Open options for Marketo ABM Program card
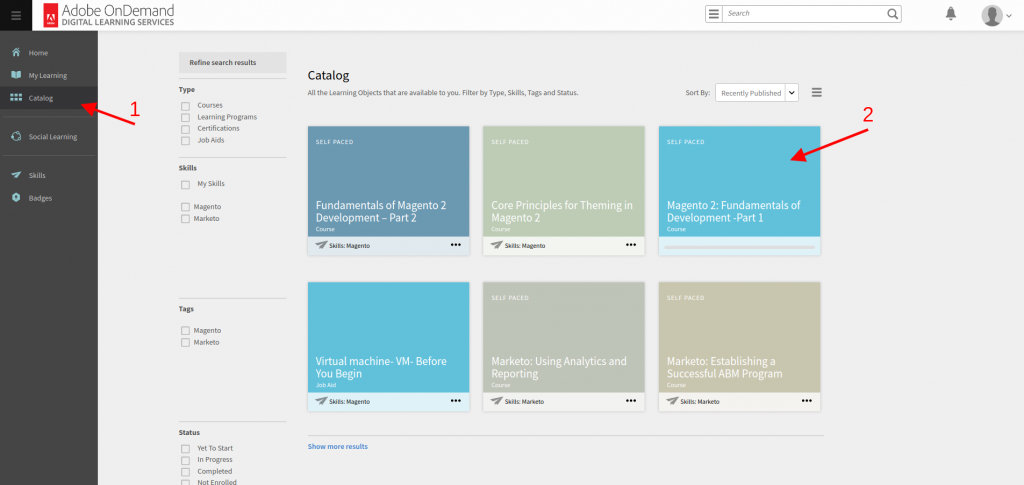Viewport: 1024px width, 485px height. [807, 401]
